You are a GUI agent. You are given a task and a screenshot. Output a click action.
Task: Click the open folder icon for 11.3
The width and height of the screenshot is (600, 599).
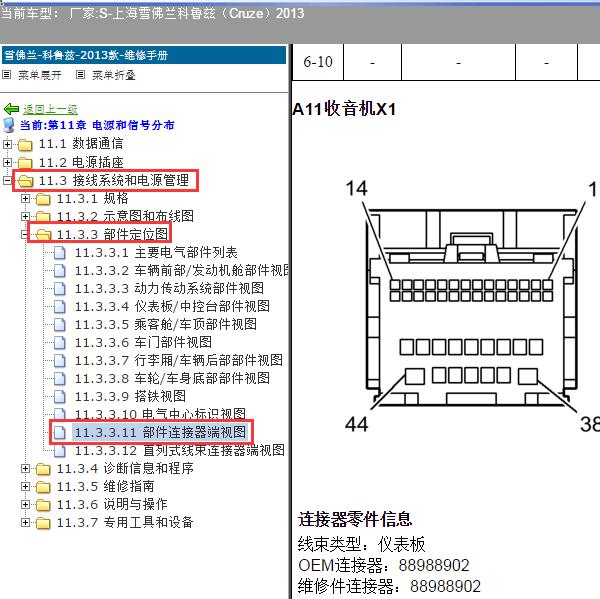coord(25,181)
